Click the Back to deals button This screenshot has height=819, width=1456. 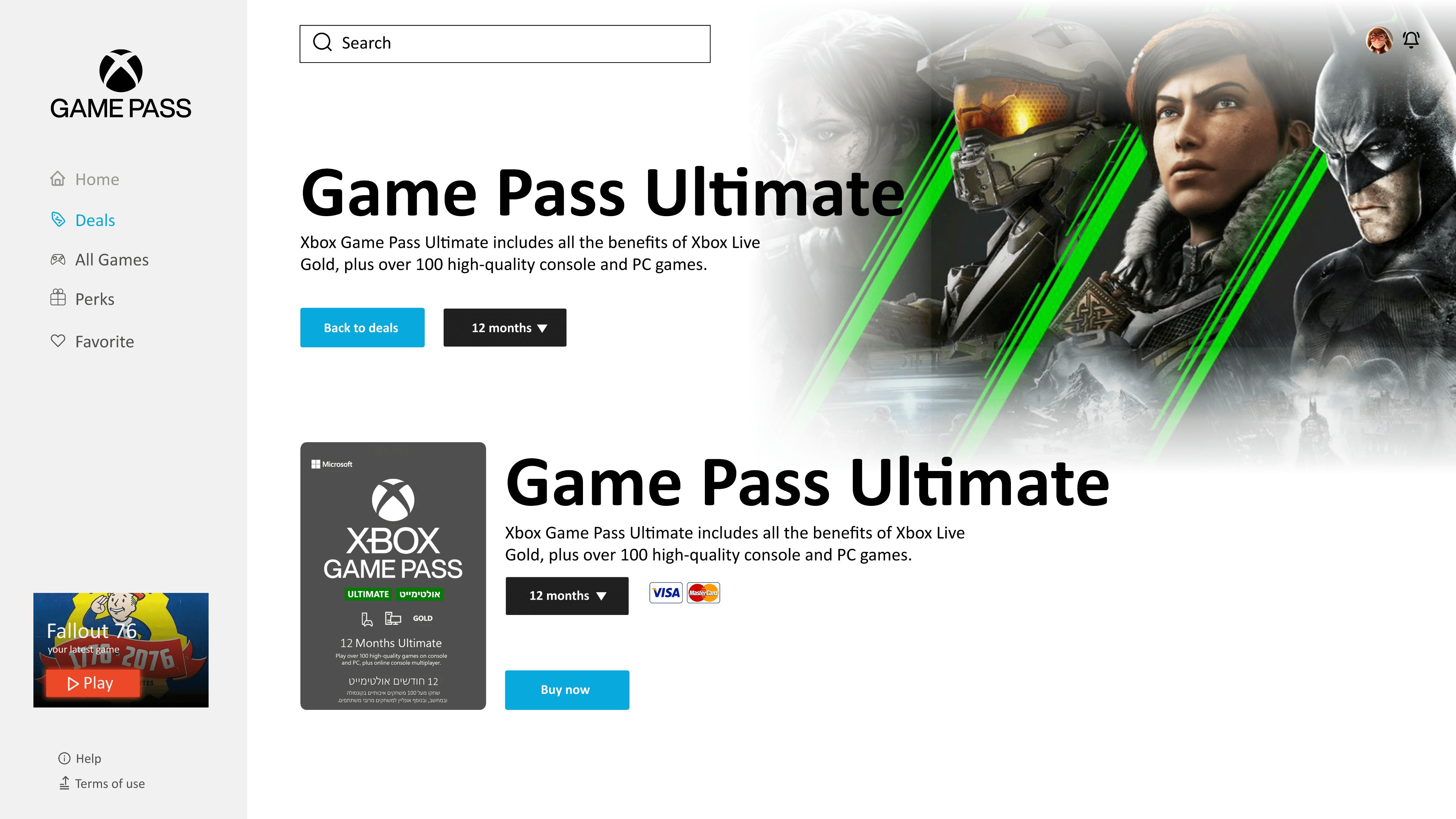(362, 328)
